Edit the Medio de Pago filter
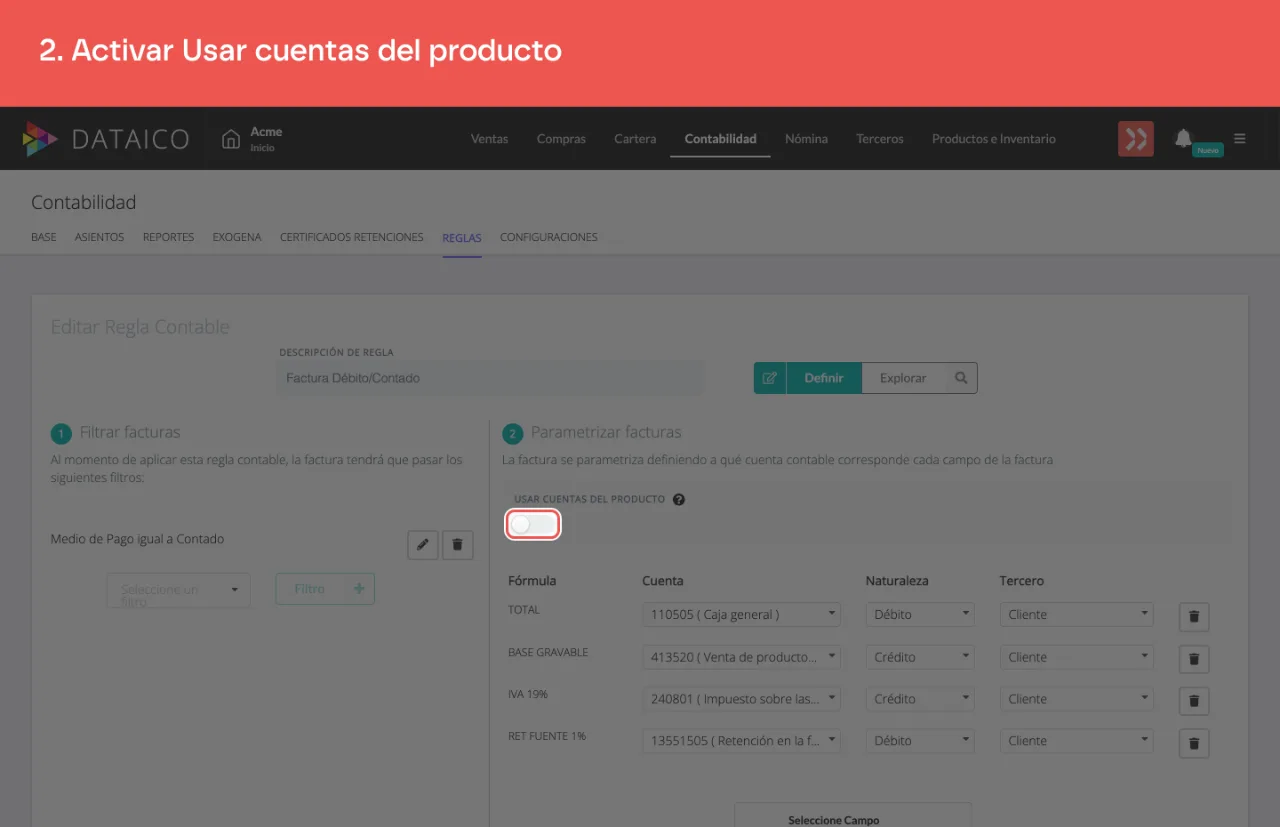This screenshot has width=1280, height=827. click(x=423, y=544)
